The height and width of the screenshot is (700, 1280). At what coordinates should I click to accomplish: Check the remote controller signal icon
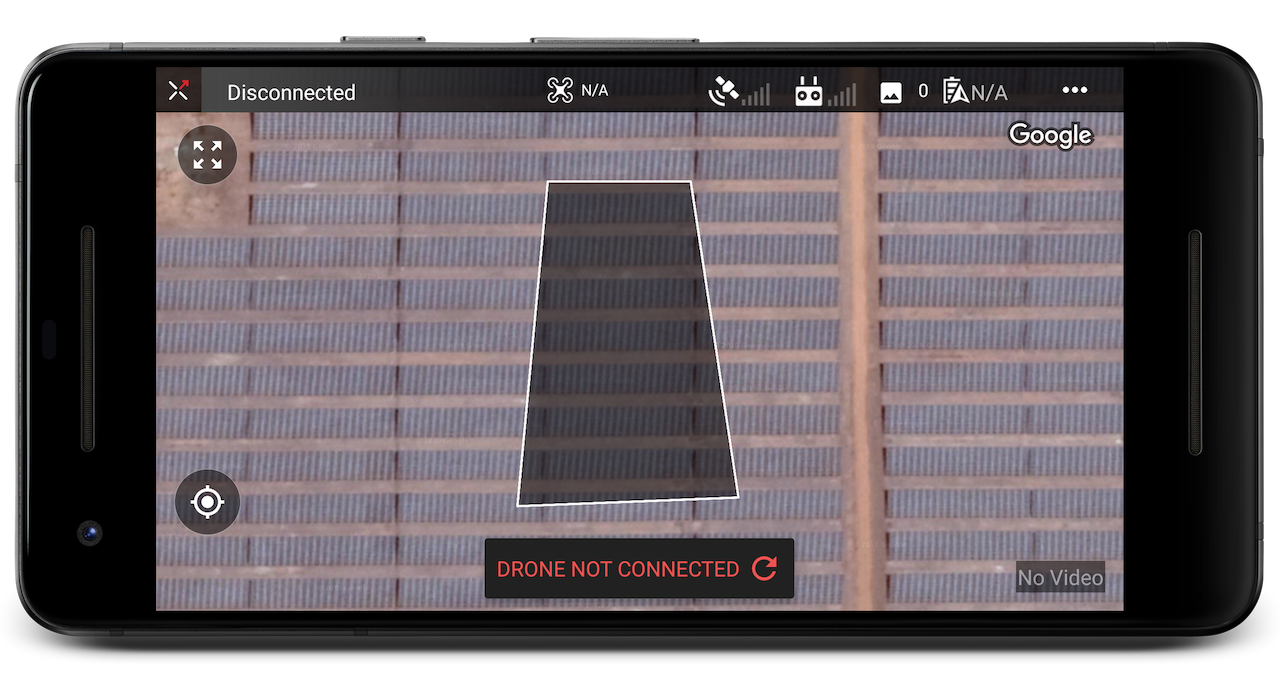[825, 92]
